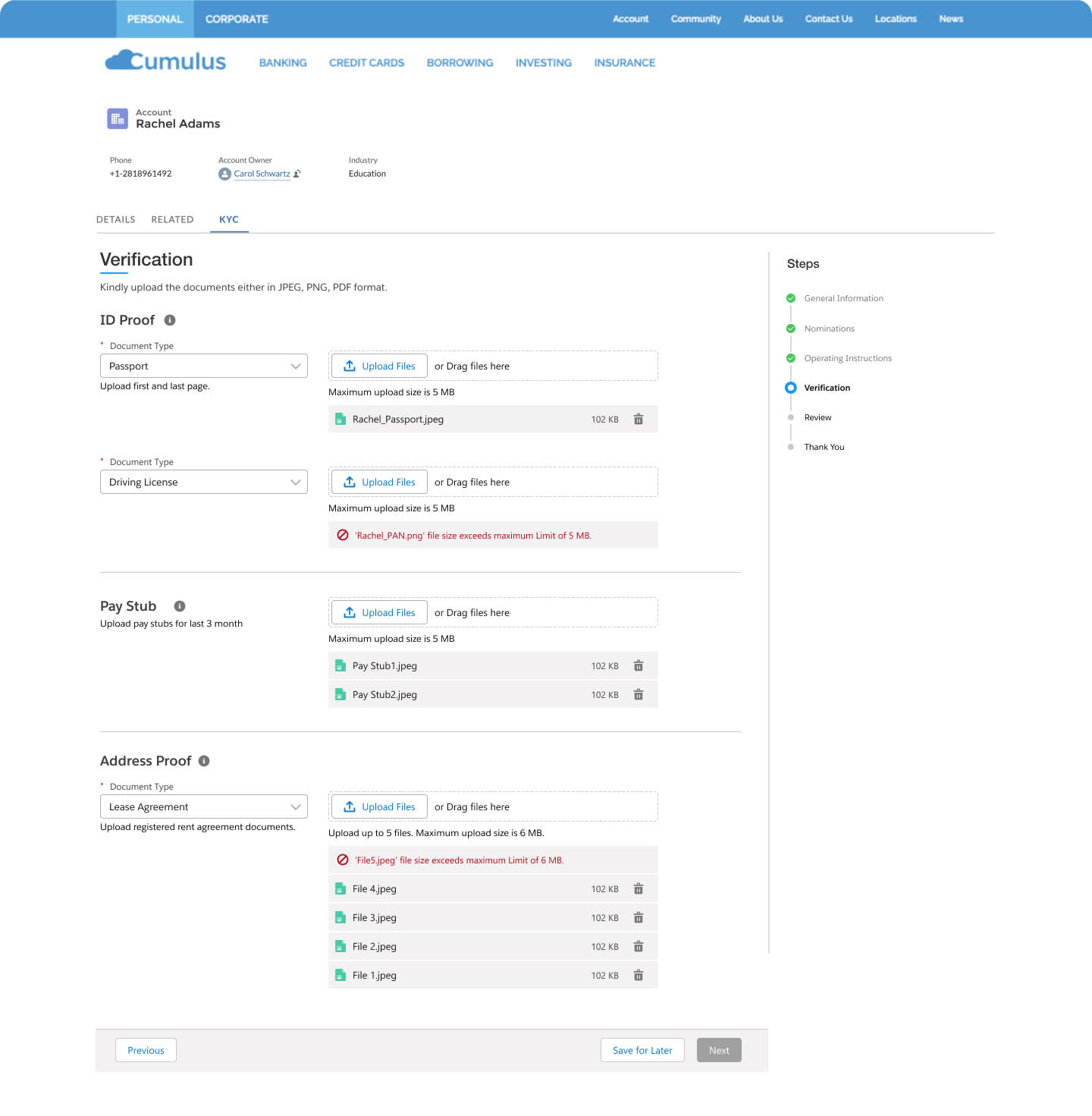Click the Pay Stub1.jpeg file icon
Viewport: 1092px width, 1116px height.
(340, 665)
